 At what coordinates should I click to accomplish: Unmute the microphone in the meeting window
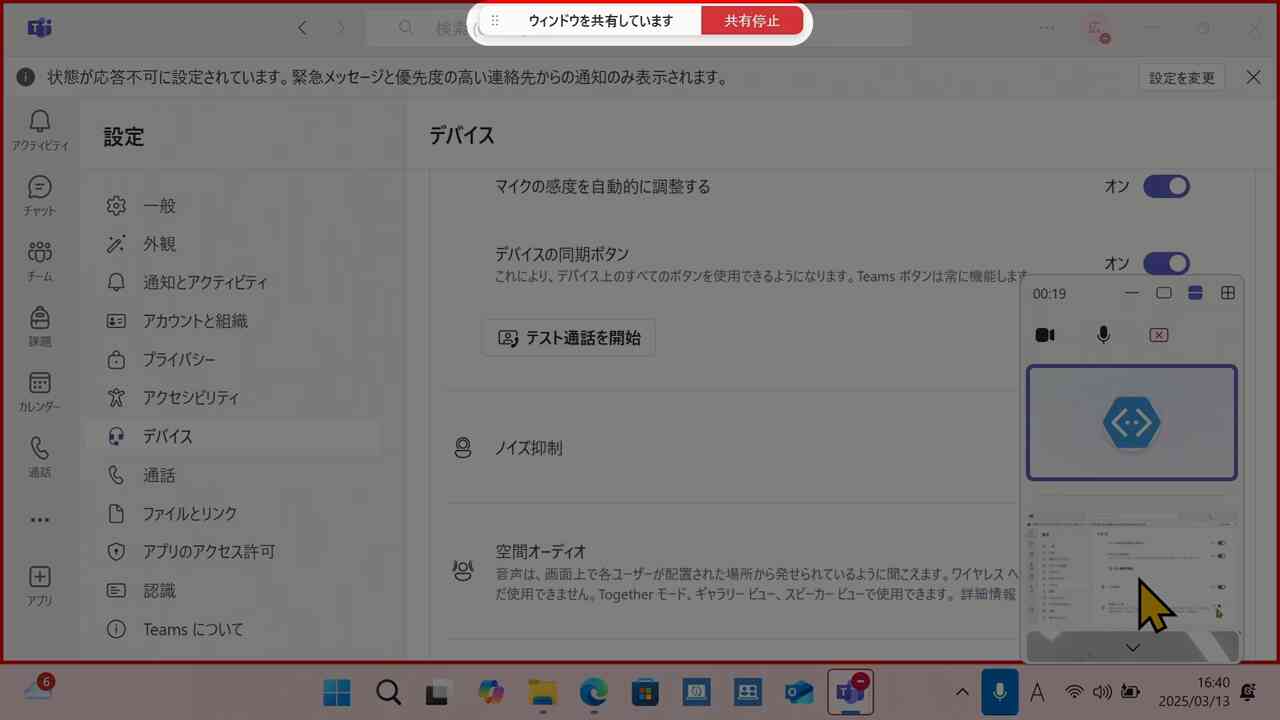(1103, 334)
